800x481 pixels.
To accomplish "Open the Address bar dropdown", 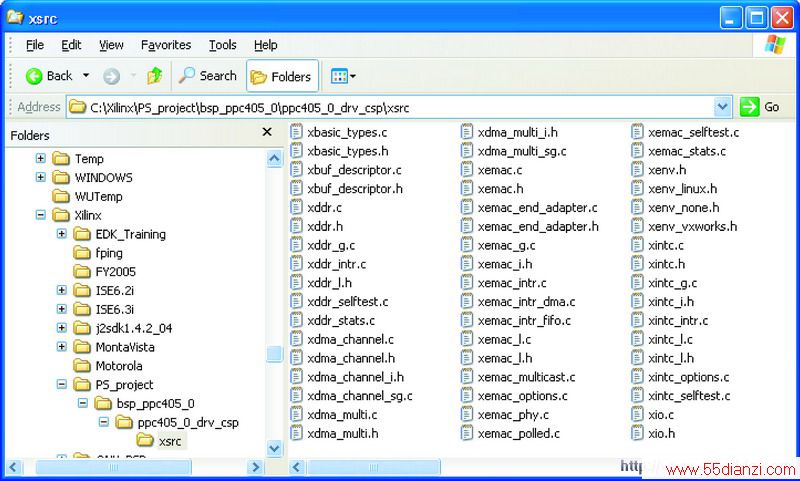I will click(722, 107).
